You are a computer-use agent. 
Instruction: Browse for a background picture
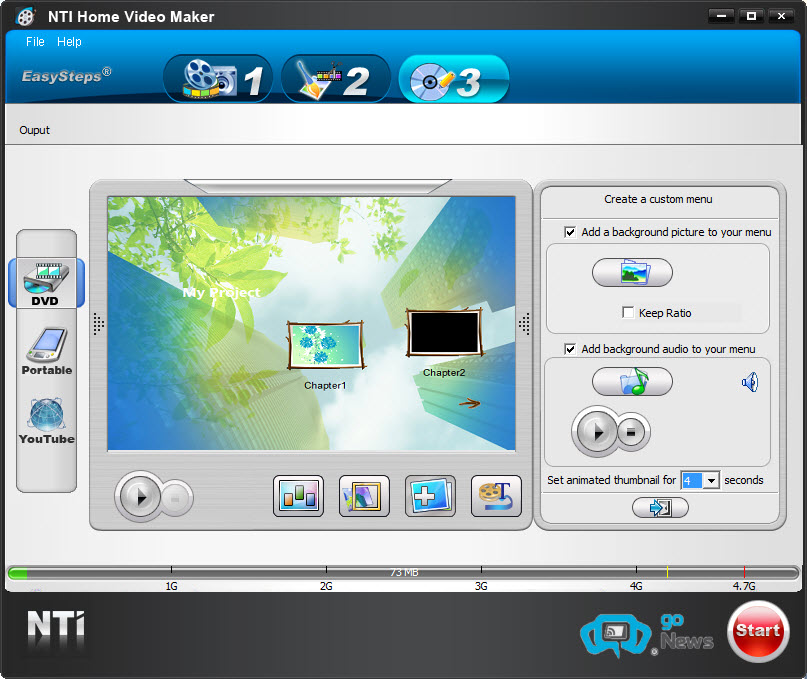tap(632, 272)
